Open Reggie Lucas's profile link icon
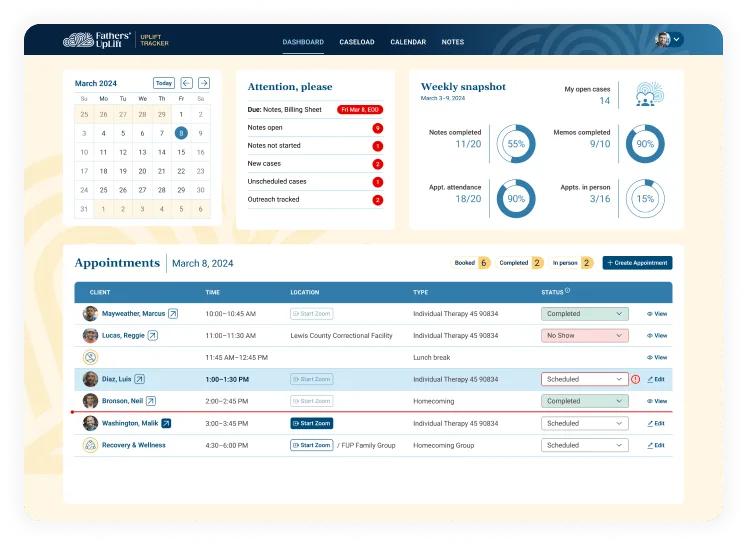Screen dimensions: 747x545 [x=152, y=335]
